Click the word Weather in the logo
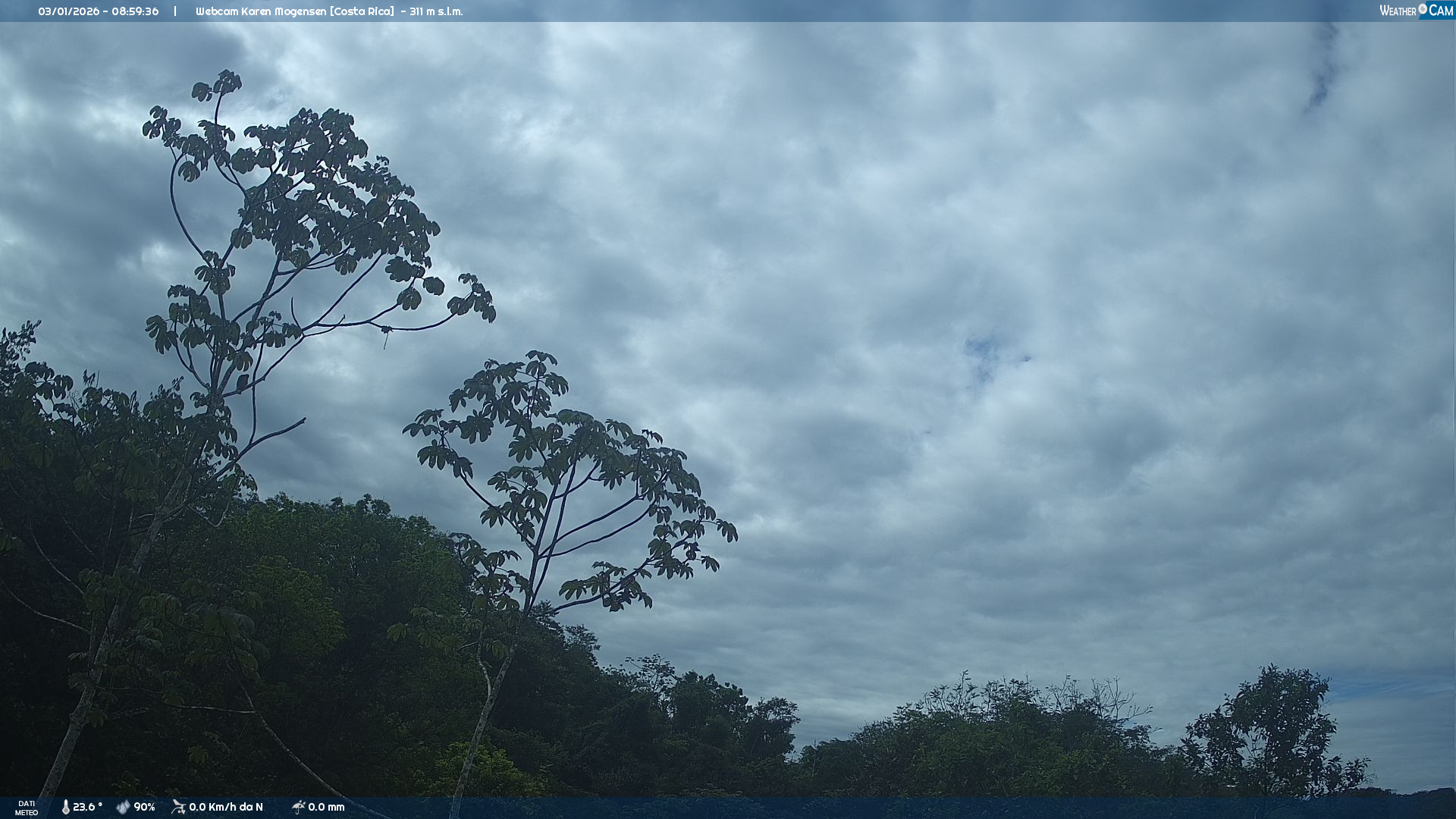This screenshot has width=1456, height=819. coord(1398,11)
